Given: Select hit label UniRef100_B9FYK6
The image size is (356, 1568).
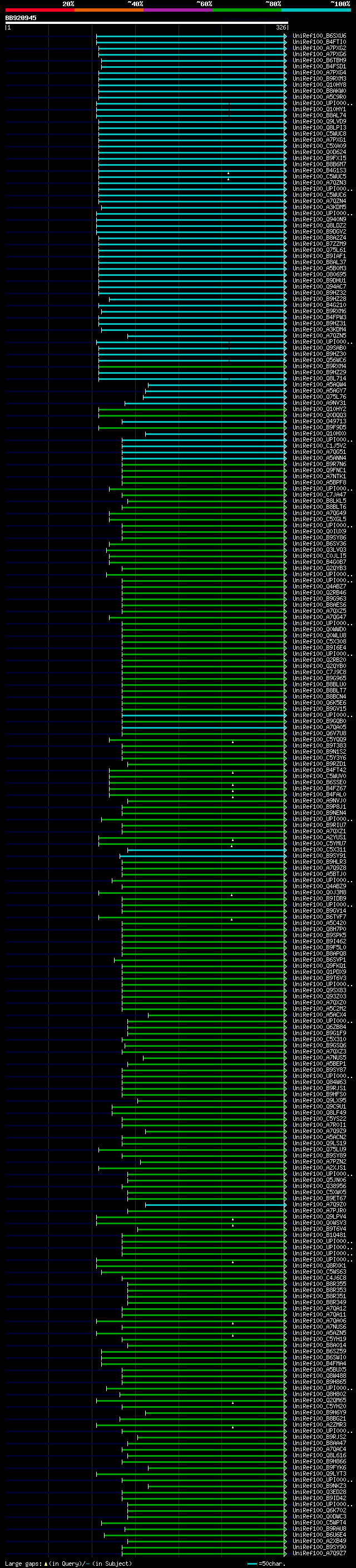Looking at the screenshot, I should pos(319,1467).
